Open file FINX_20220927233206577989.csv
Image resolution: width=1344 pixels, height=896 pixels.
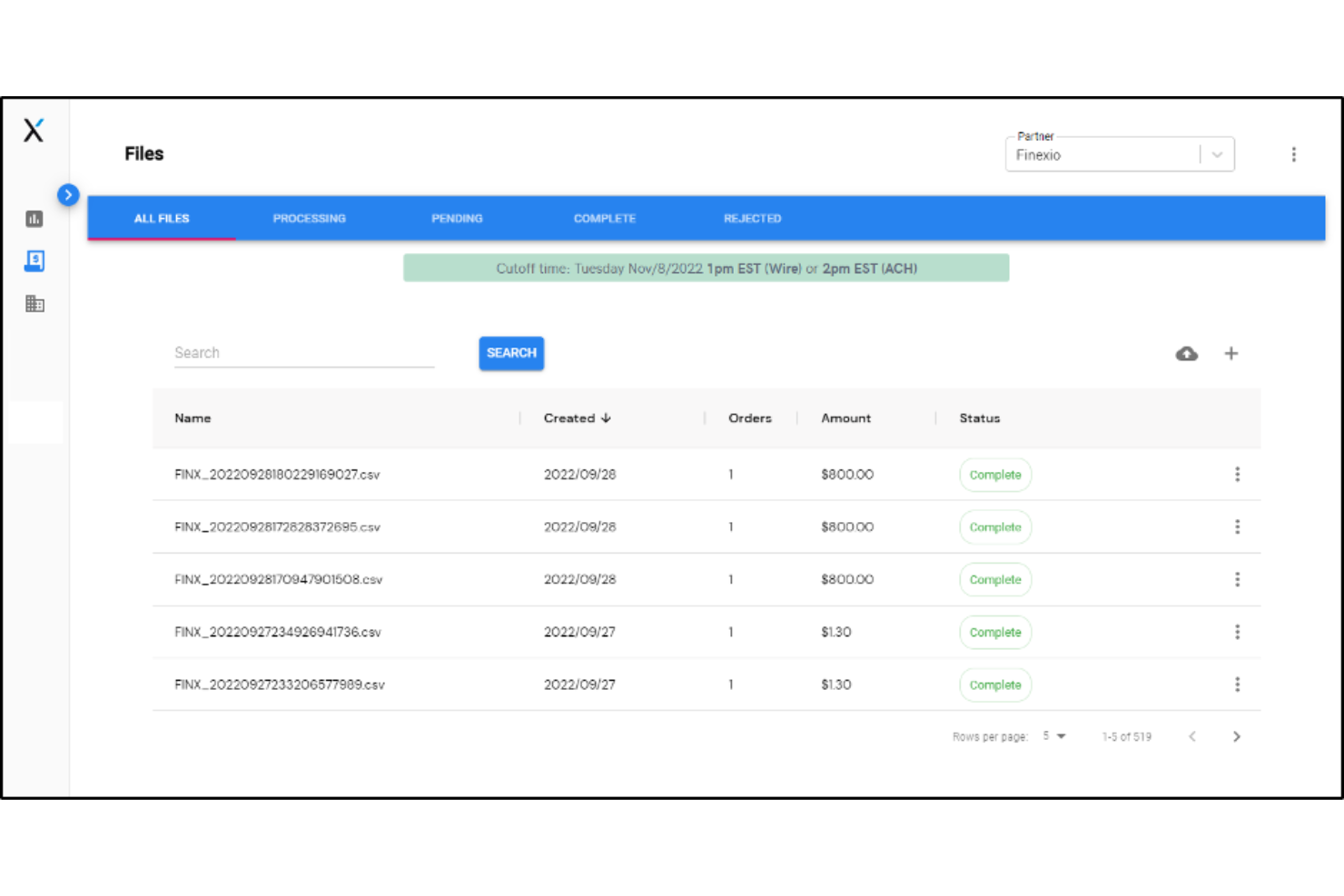point(280,684)
